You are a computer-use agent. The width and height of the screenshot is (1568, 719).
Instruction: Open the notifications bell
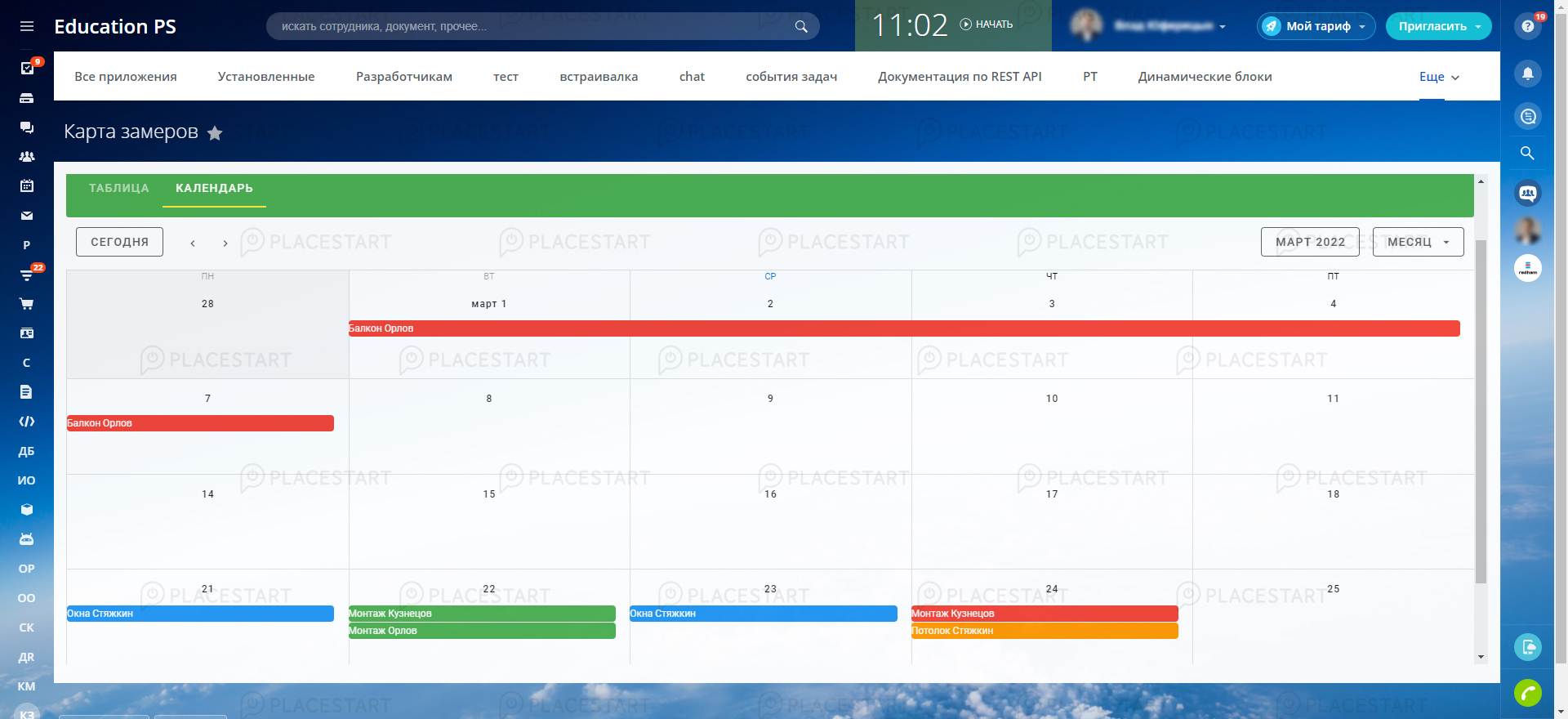(1528, 74)
